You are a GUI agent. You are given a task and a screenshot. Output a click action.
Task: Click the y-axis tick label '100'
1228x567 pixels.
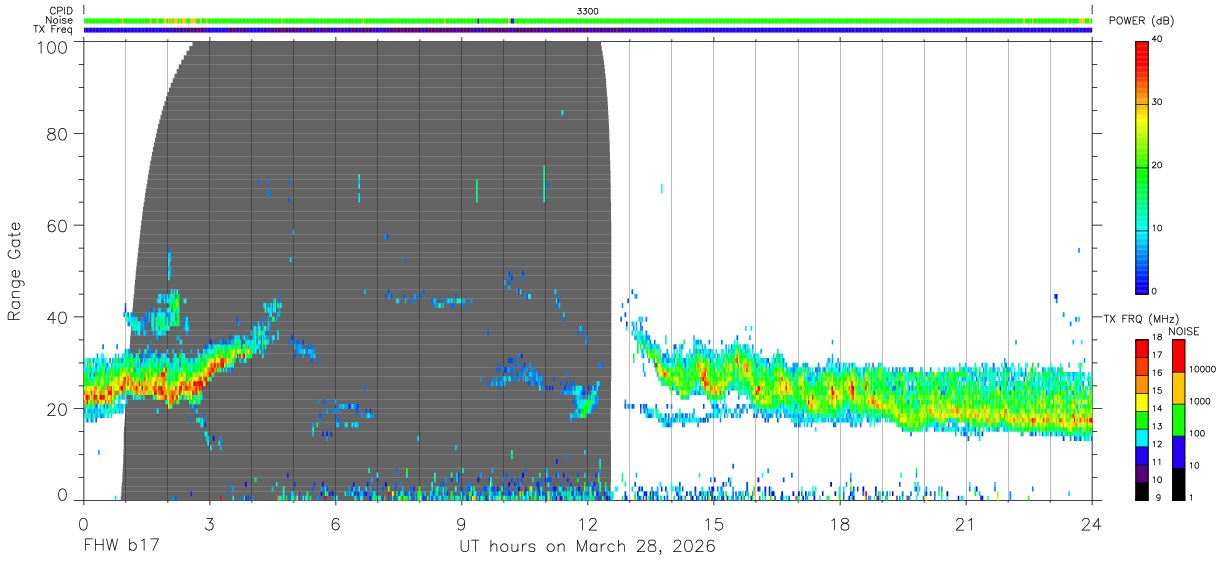53,46
